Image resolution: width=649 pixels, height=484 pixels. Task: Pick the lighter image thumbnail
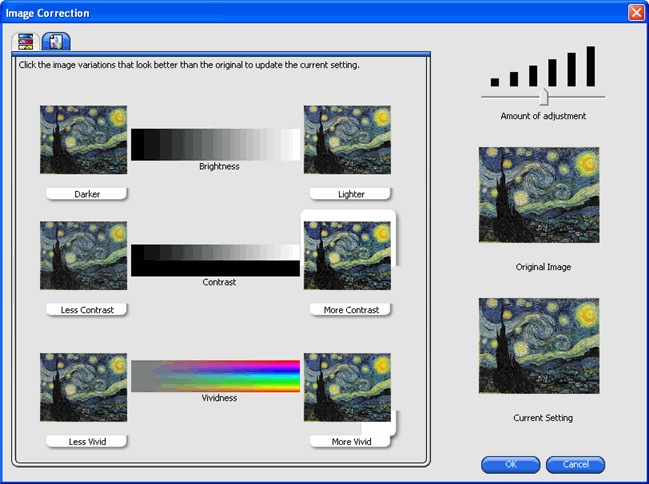(x=347, y=140)
